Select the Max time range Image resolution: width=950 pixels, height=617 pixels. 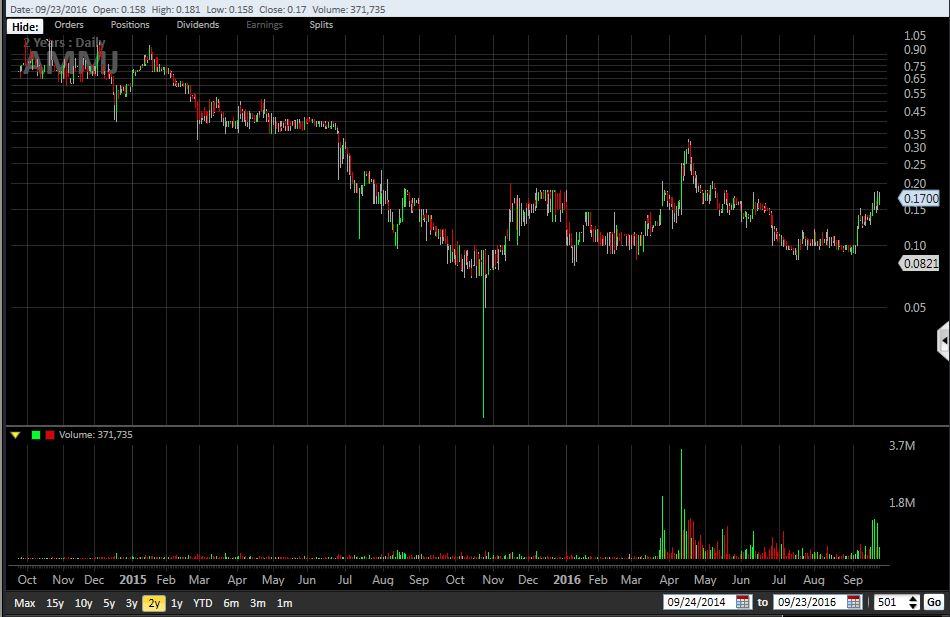25,603
